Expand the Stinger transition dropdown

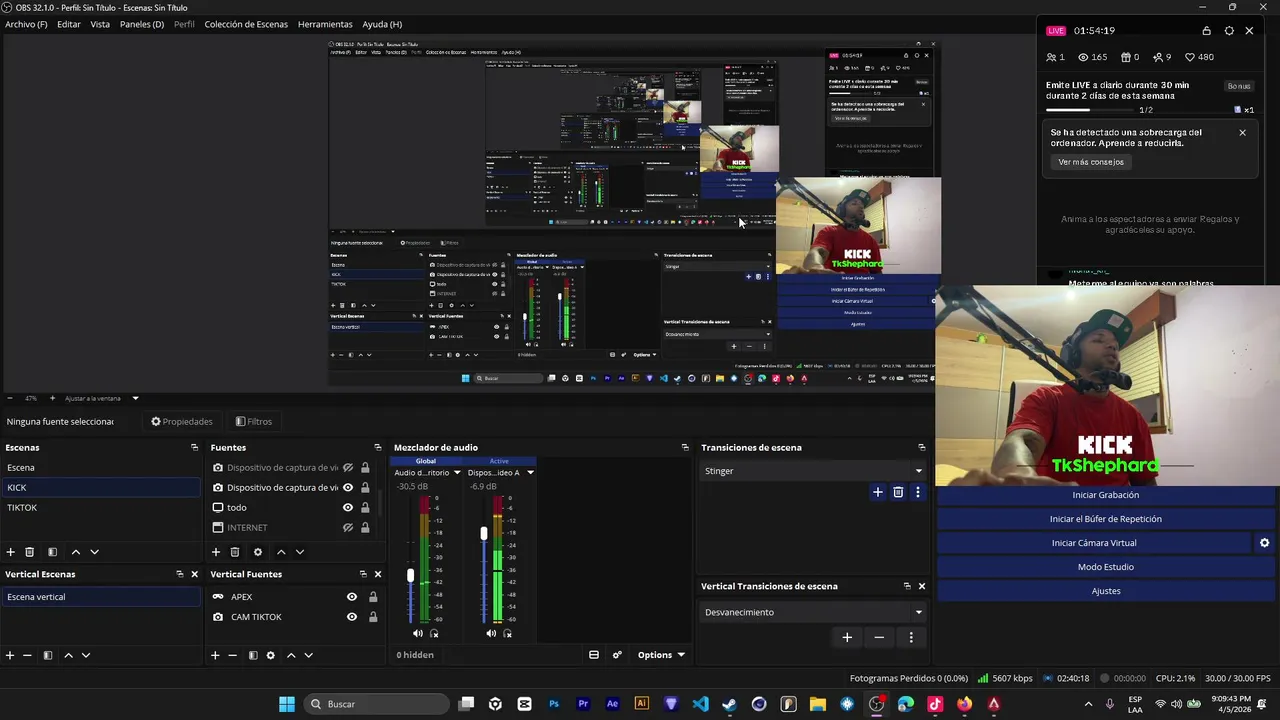point(919,471)
